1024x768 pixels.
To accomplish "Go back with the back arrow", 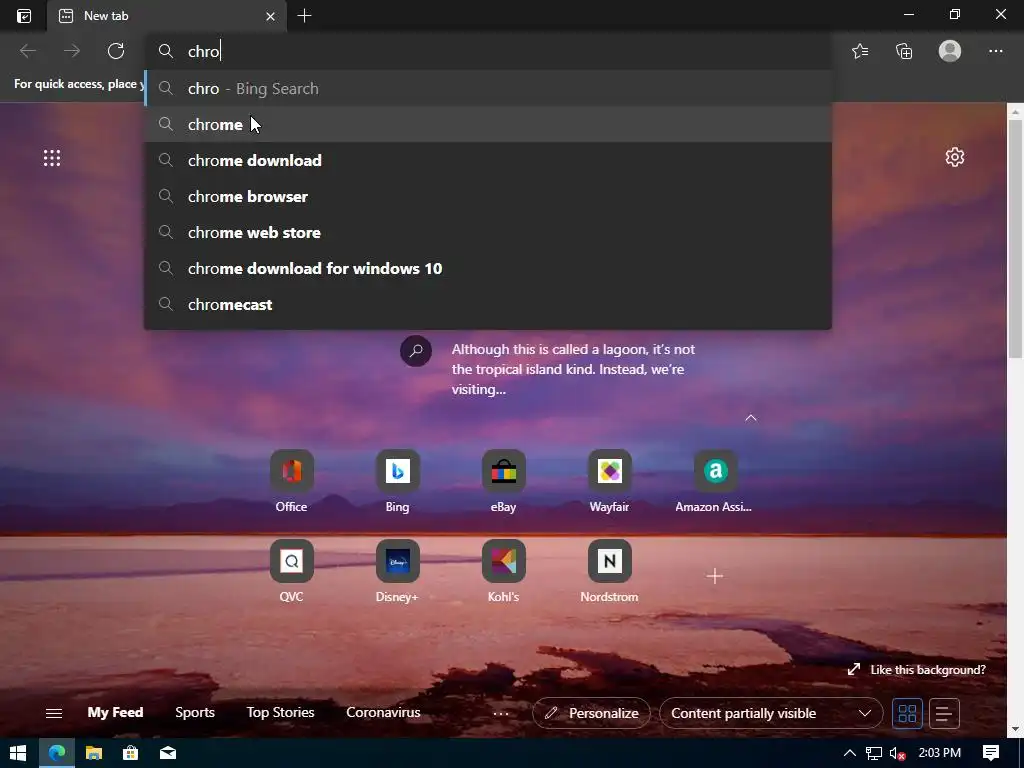I will tap(27, 51).
